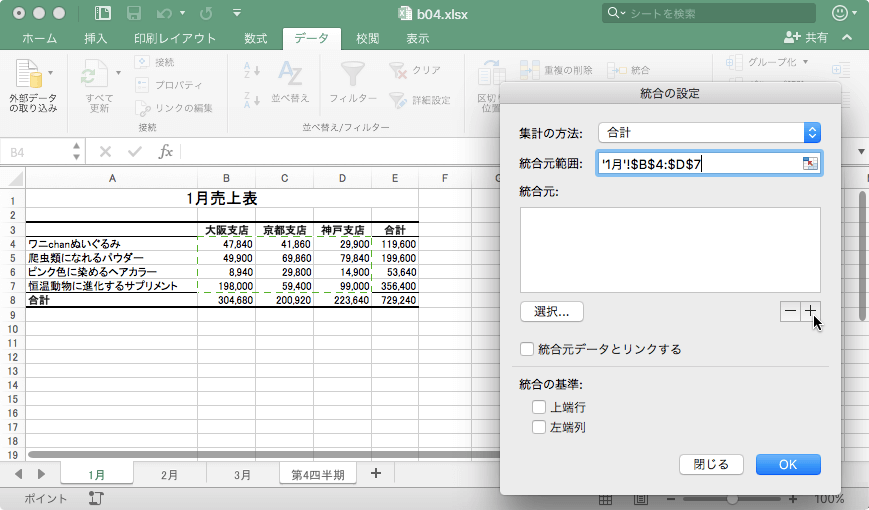The image size is (869, 510).
Task: Click the range collapse icon in 統合元範囲 field
Action: (810, 164)
